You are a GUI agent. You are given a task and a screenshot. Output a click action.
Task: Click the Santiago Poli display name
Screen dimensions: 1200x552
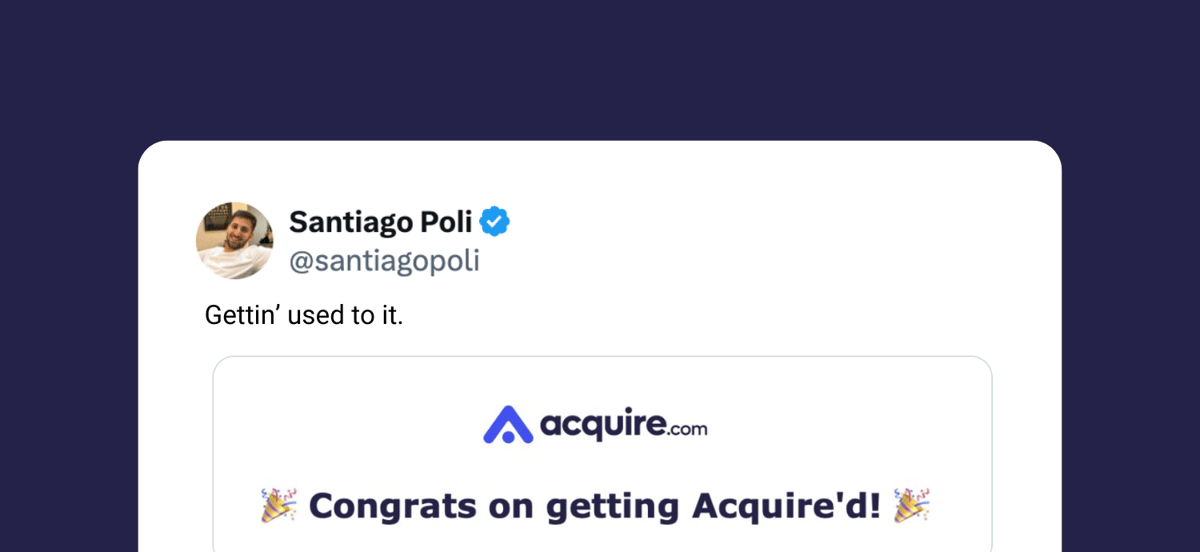click(380, 222)
